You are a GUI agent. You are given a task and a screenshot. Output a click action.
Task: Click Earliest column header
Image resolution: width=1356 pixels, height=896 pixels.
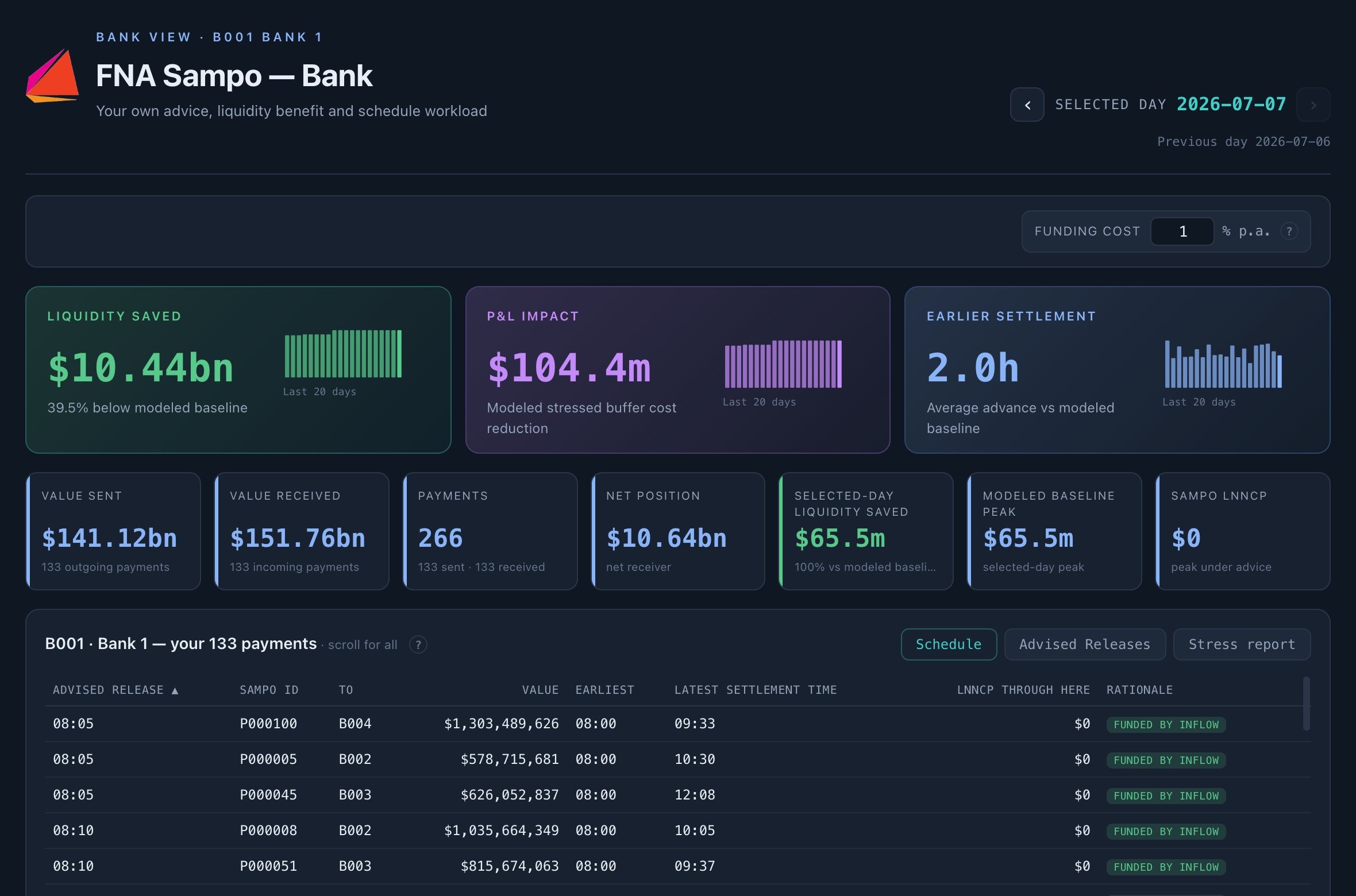tap(605, 690)
